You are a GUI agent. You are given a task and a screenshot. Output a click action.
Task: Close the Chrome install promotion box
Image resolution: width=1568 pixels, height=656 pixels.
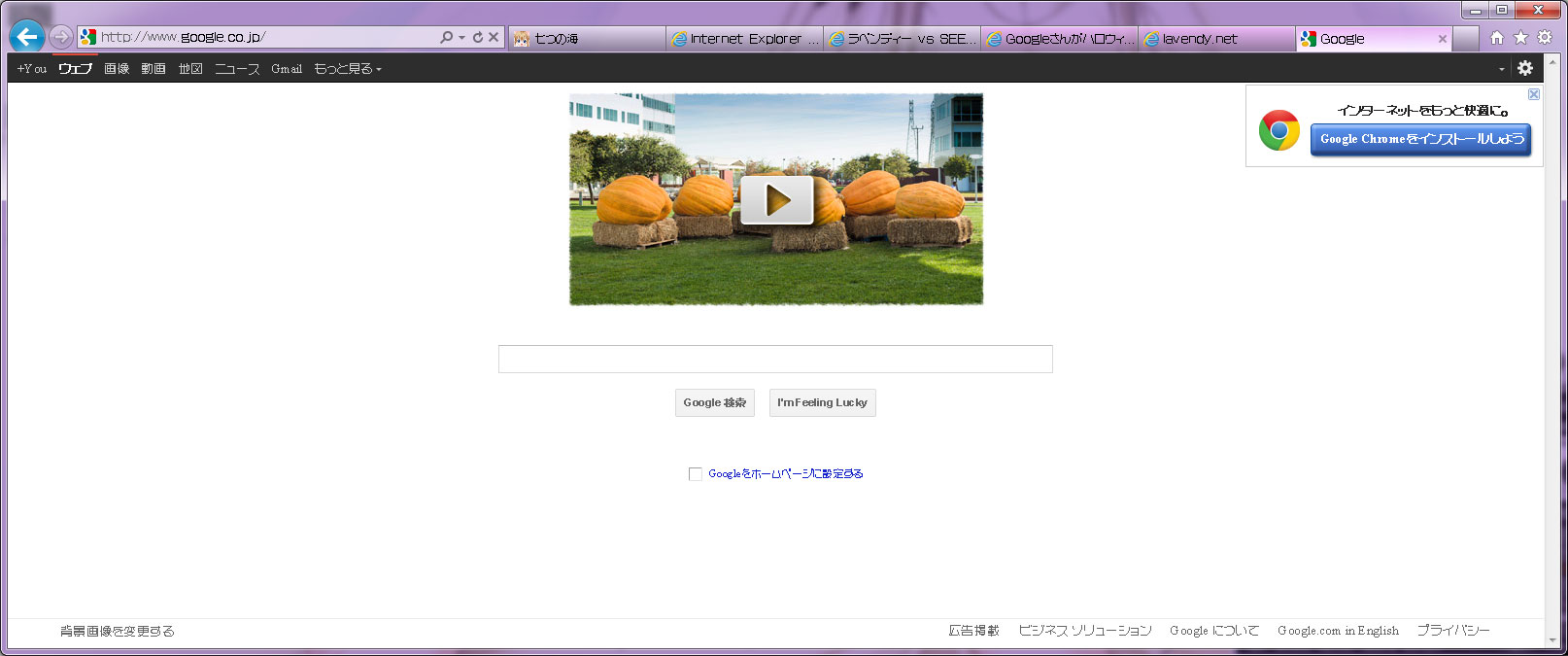[1534, 94]
